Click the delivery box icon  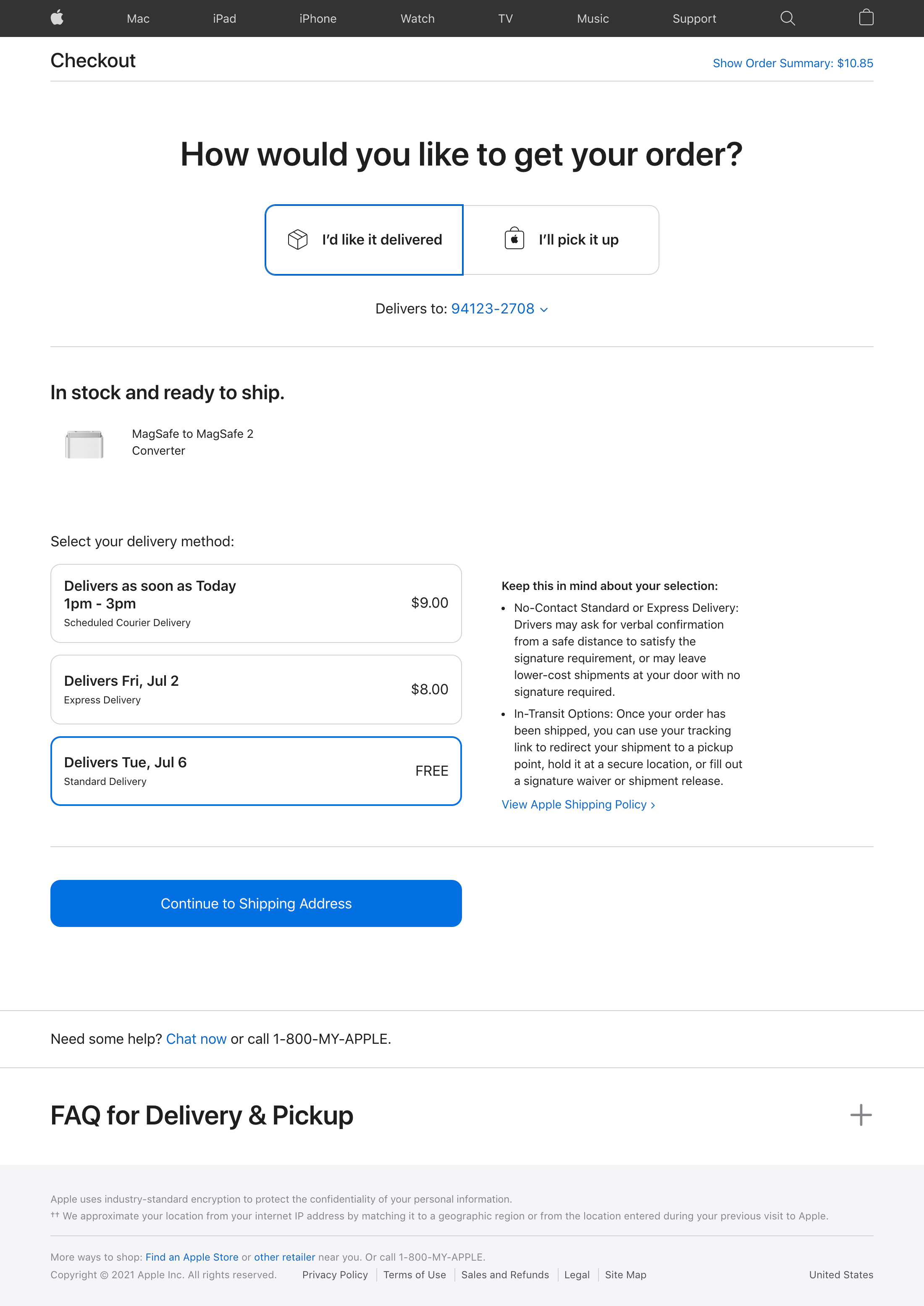(297, 240)
